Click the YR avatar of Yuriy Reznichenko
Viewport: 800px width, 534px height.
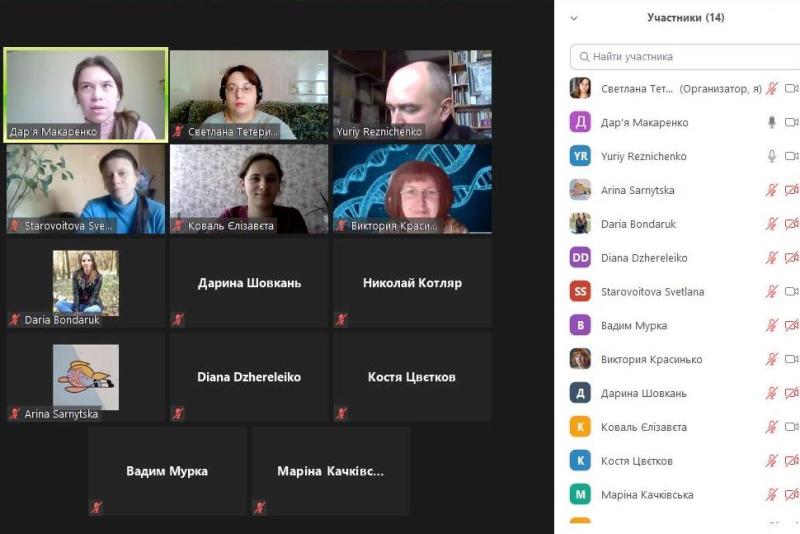(580, 156)
